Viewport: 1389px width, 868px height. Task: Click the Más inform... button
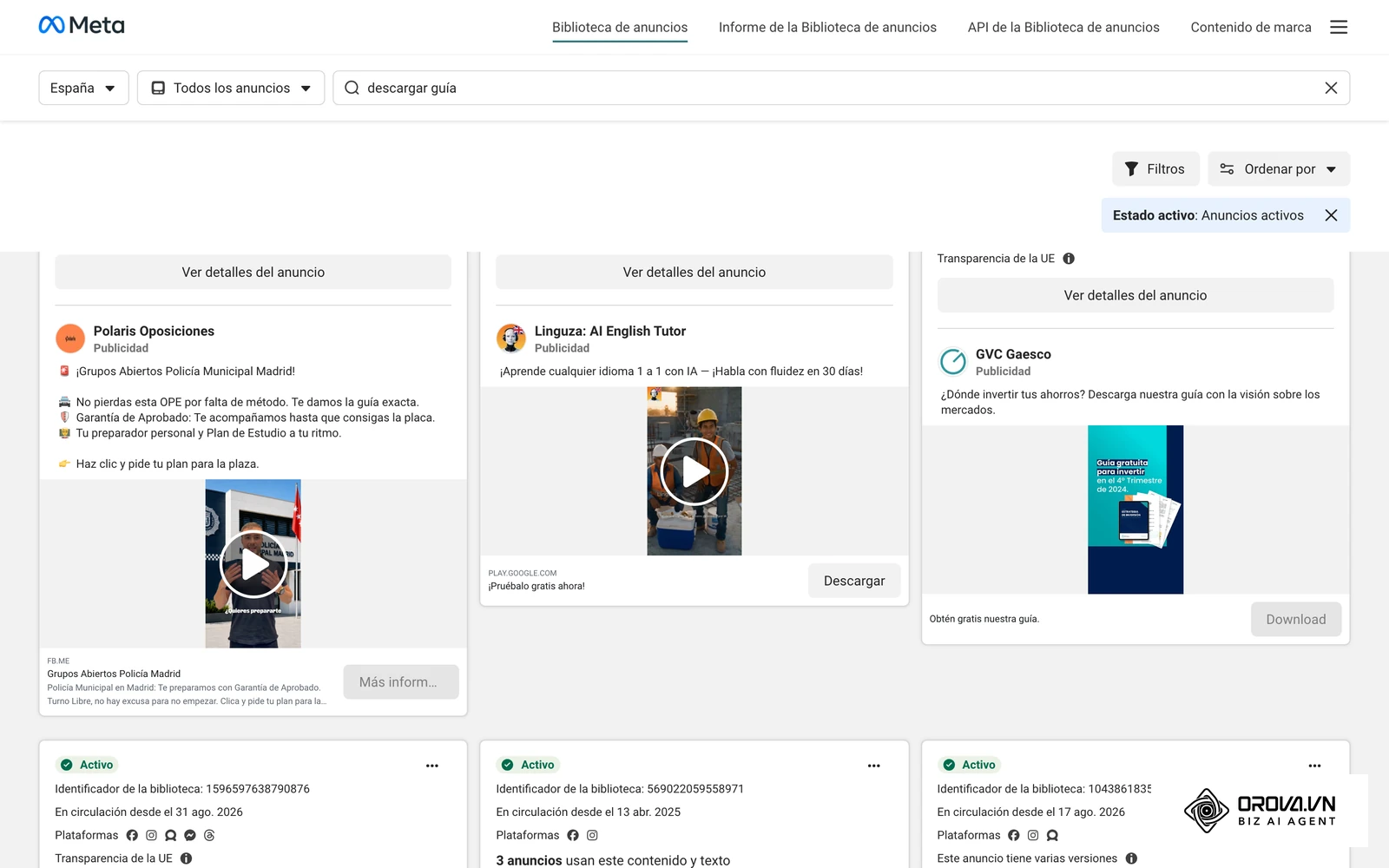(x=401, y=682)
